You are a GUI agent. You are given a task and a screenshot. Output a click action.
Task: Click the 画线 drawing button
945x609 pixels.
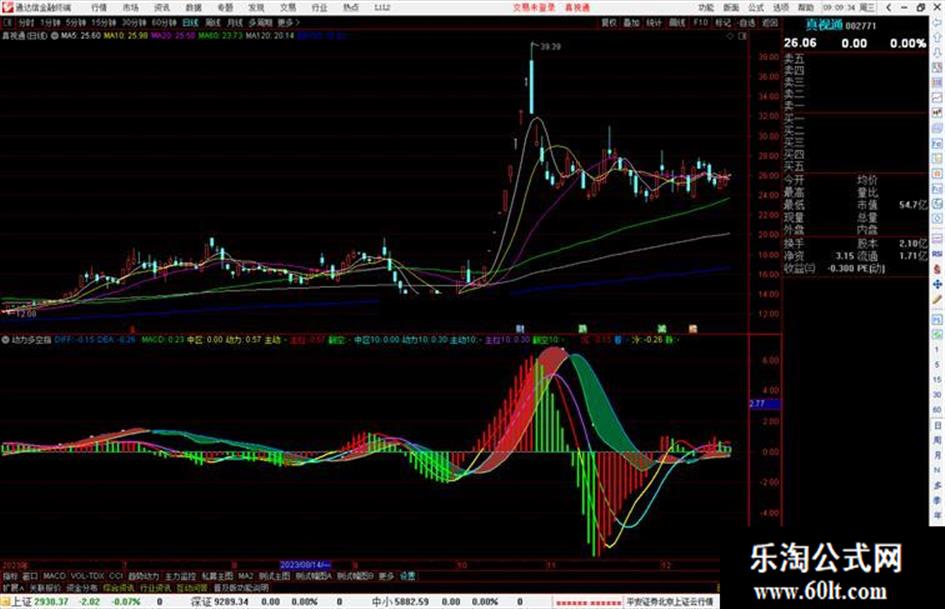677,22
